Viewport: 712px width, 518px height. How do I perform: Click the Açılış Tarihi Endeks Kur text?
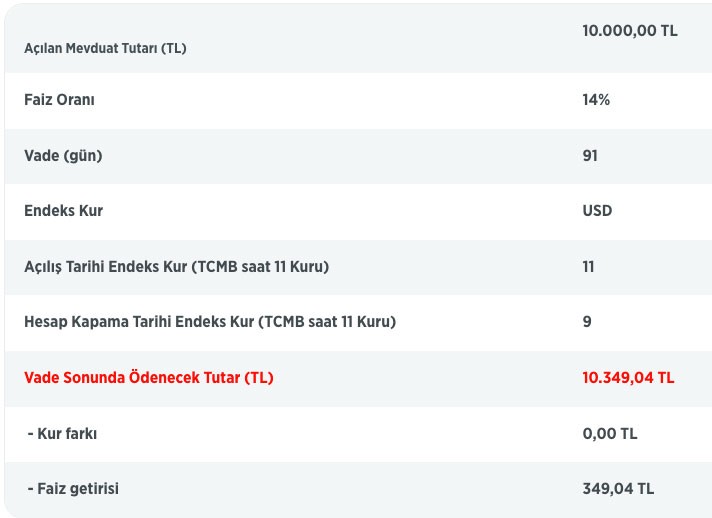pyautogui.click(x=110, y=267)
